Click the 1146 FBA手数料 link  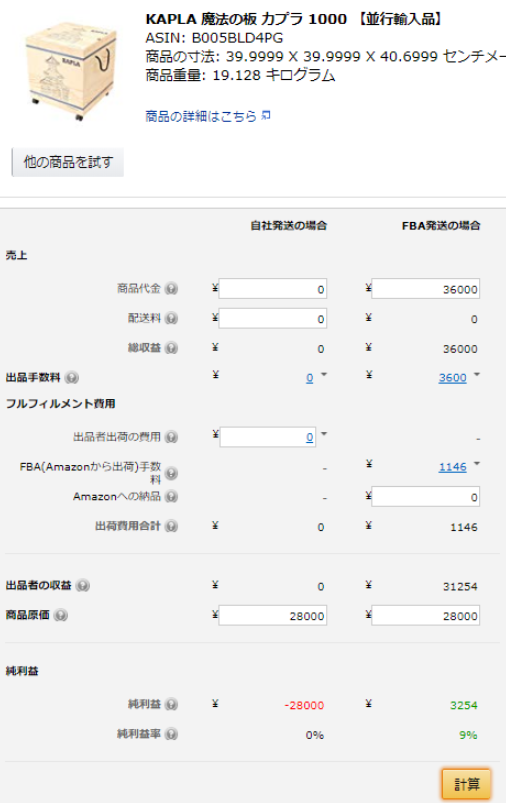[452, 467]
